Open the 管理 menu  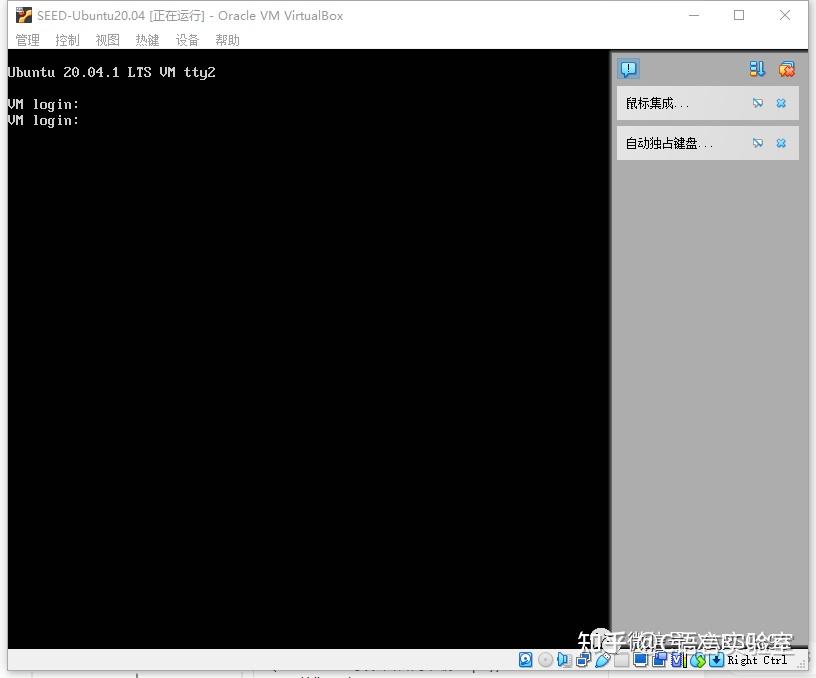28,40
